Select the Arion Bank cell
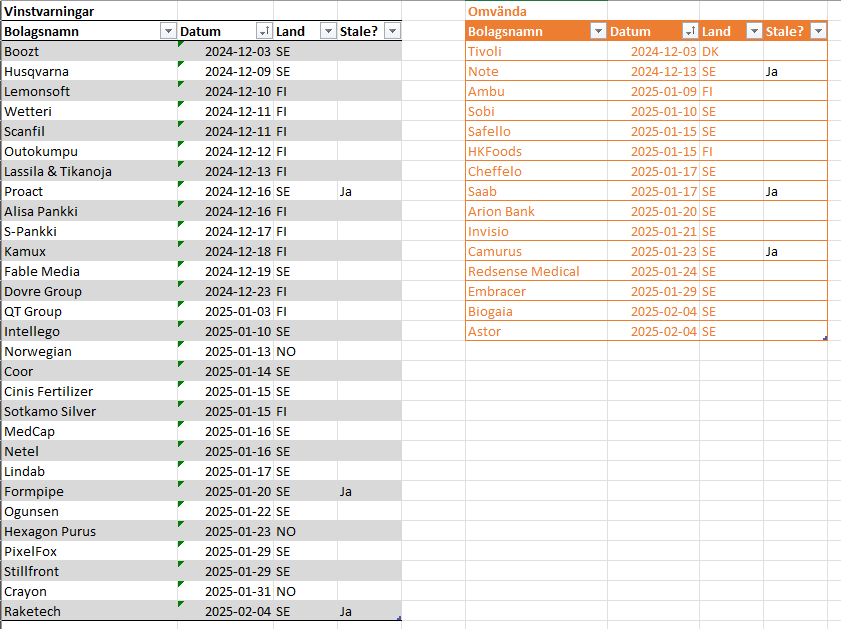The image size is (841, 629). (536, 211)
